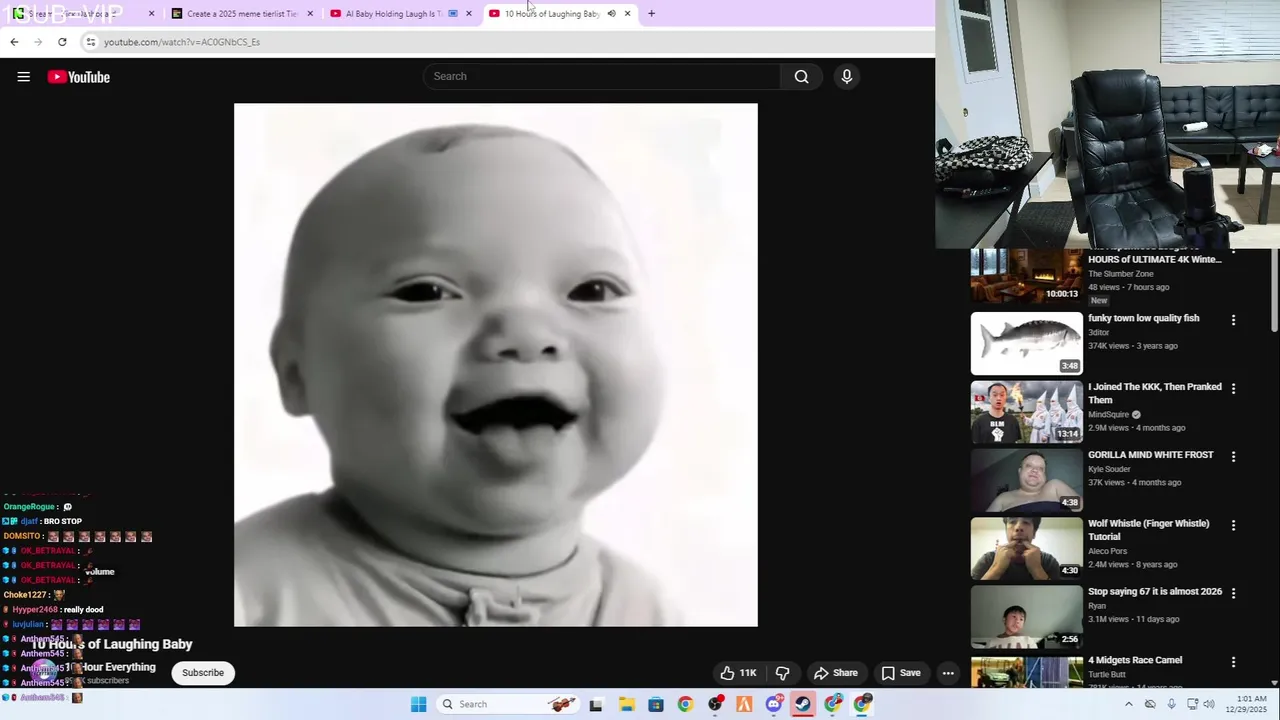This screenshot has width=1280, height=720.
Task: Open Task View on the taskbar
Action: tap(596, 705)
